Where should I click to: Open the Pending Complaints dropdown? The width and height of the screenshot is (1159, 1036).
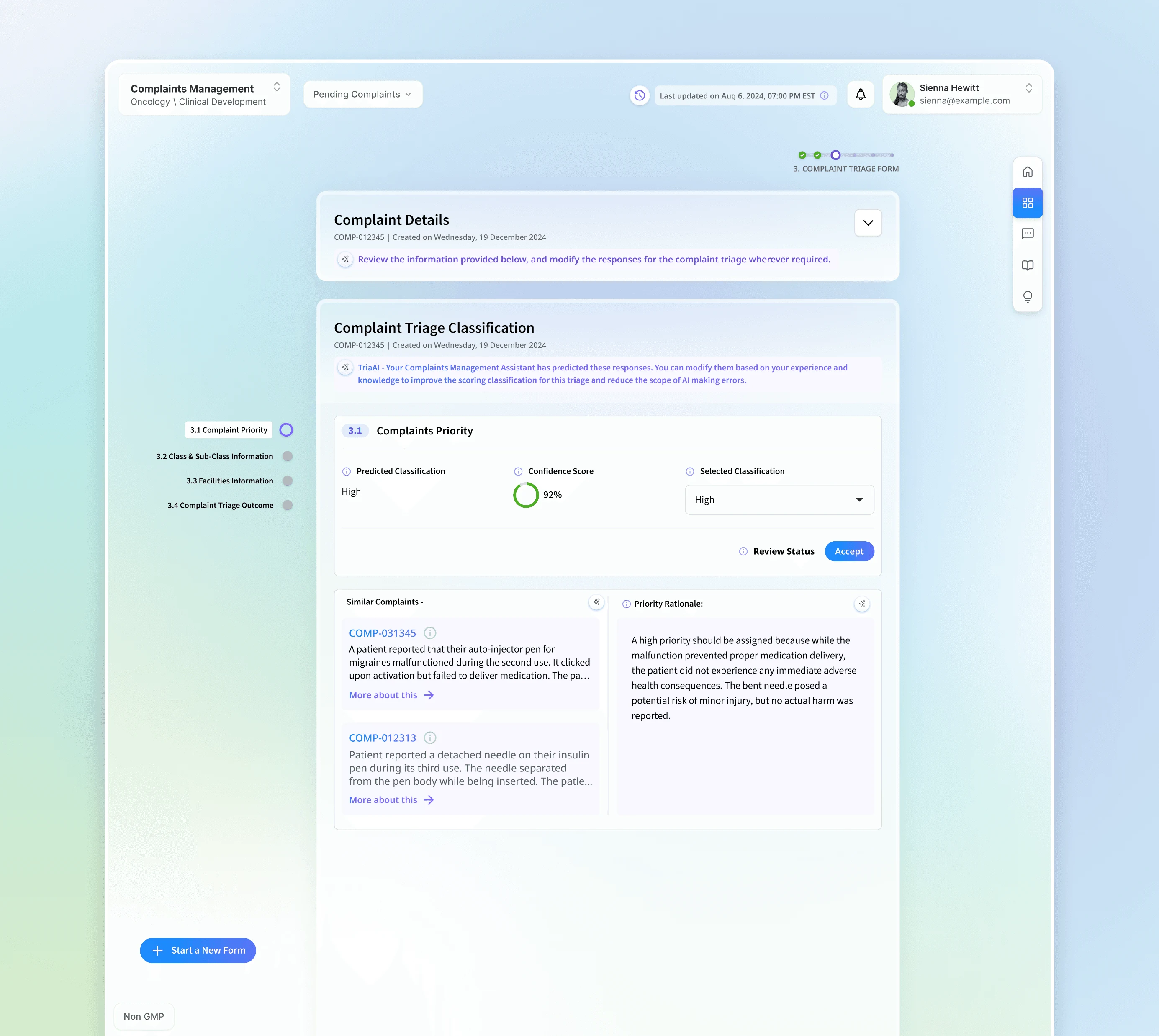coord(362,95)
